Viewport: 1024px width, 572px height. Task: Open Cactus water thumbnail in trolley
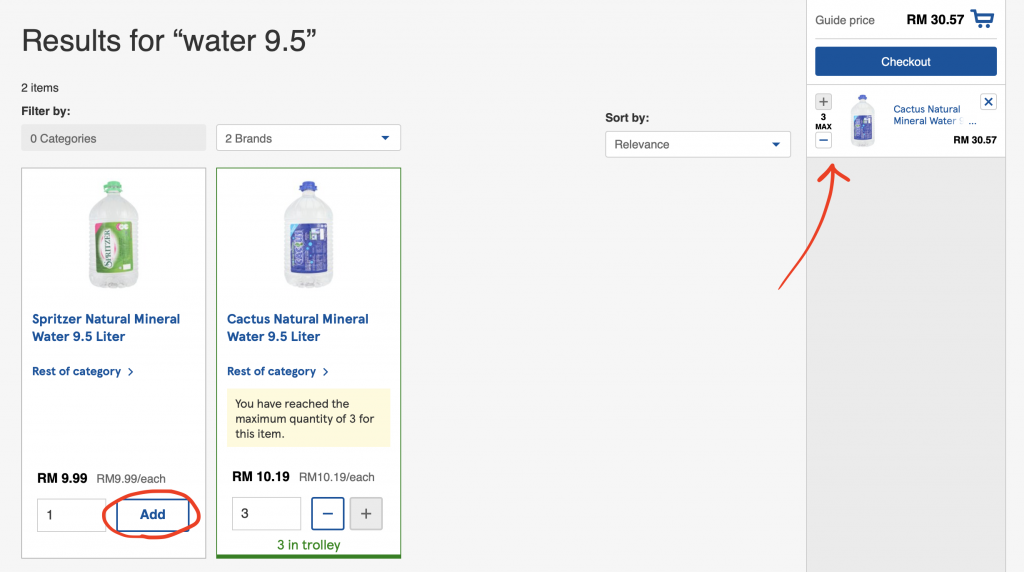point(863,121)
